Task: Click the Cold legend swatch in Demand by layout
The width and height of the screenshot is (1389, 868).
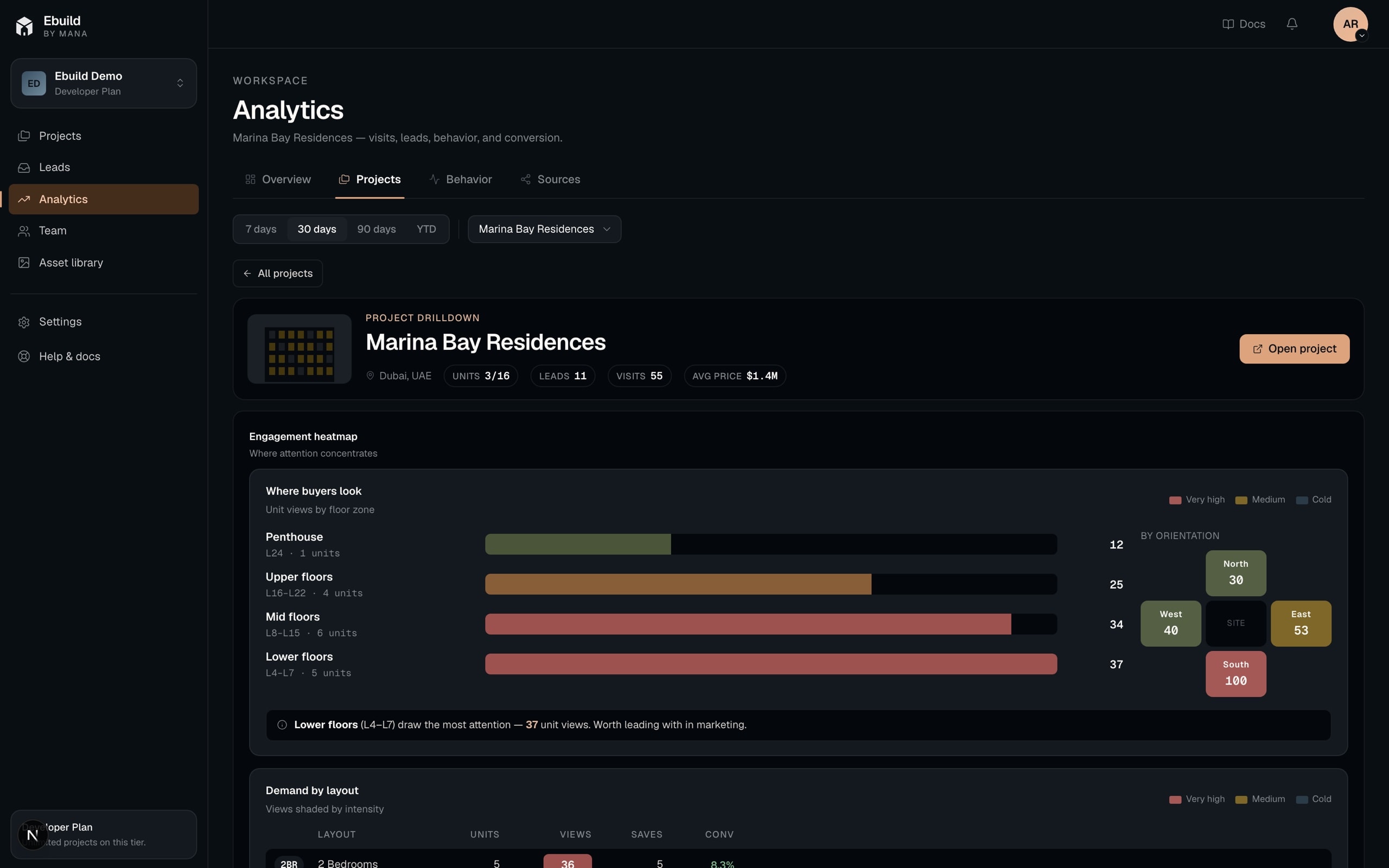Action: (1302, 800)
